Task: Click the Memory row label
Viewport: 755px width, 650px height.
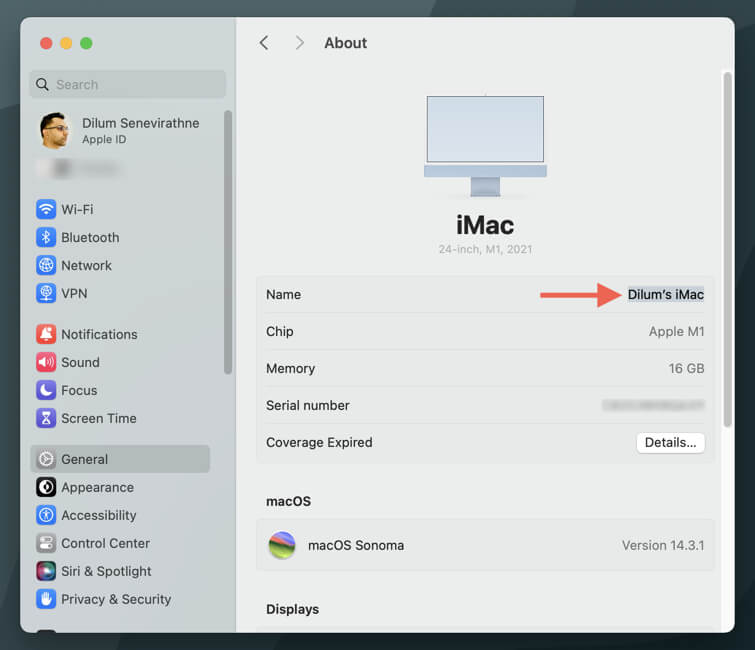Action: (x=290, y=368)
